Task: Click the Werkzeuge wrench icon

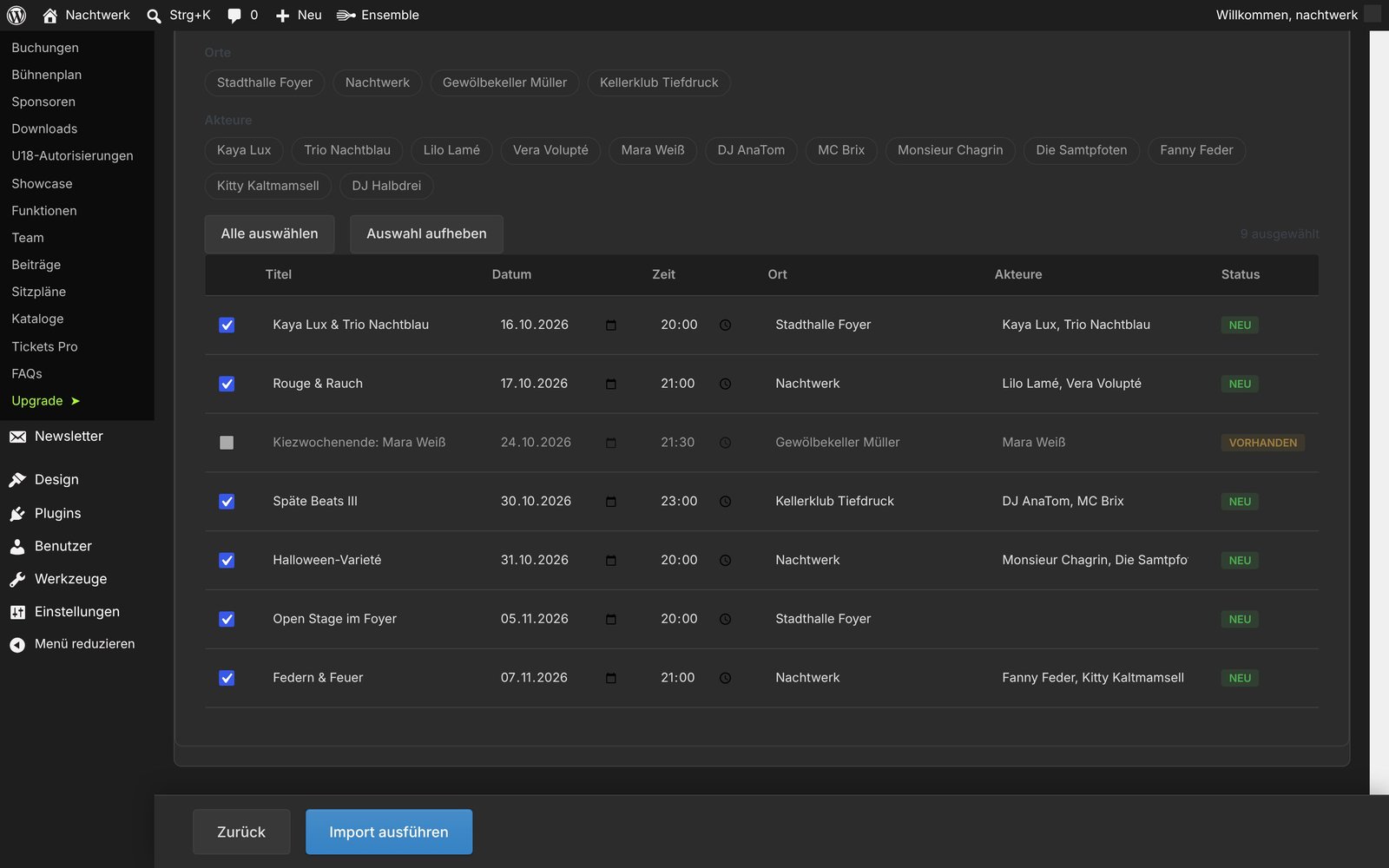Action: 17,579
